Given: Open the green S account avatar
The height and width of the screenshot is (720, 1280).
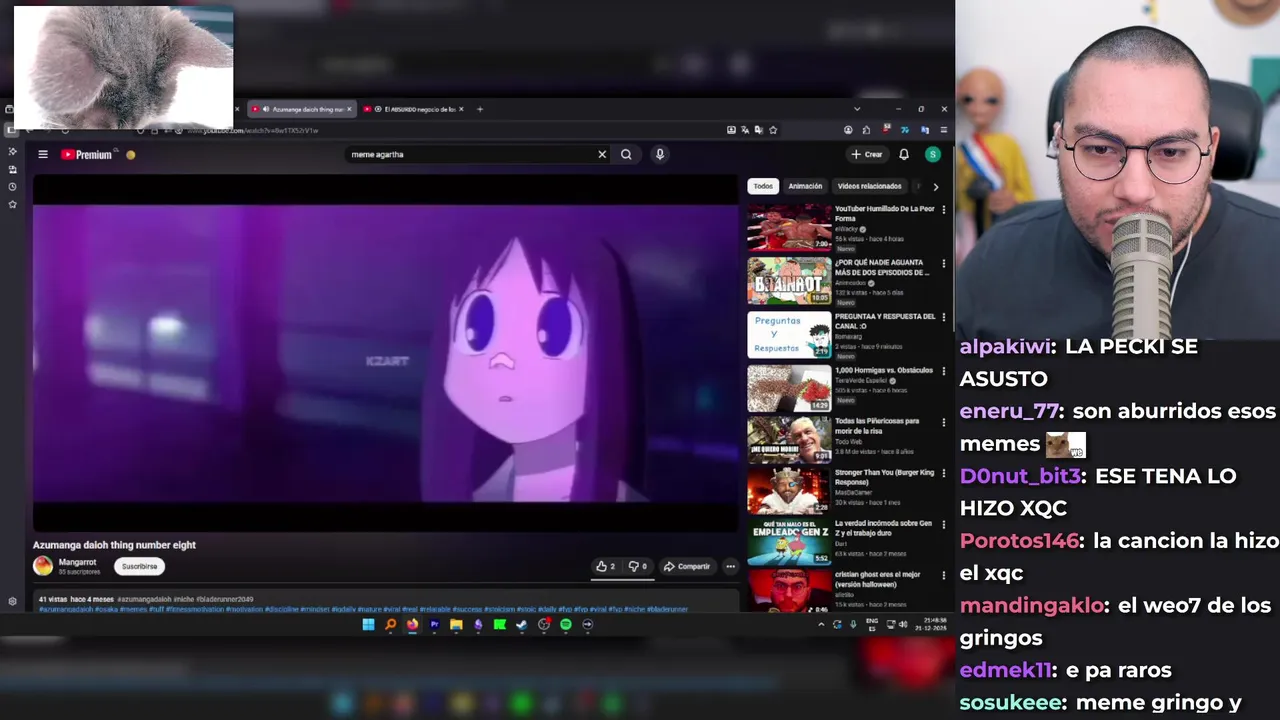Looking at the screenshot, I should [x=933, y=154].
